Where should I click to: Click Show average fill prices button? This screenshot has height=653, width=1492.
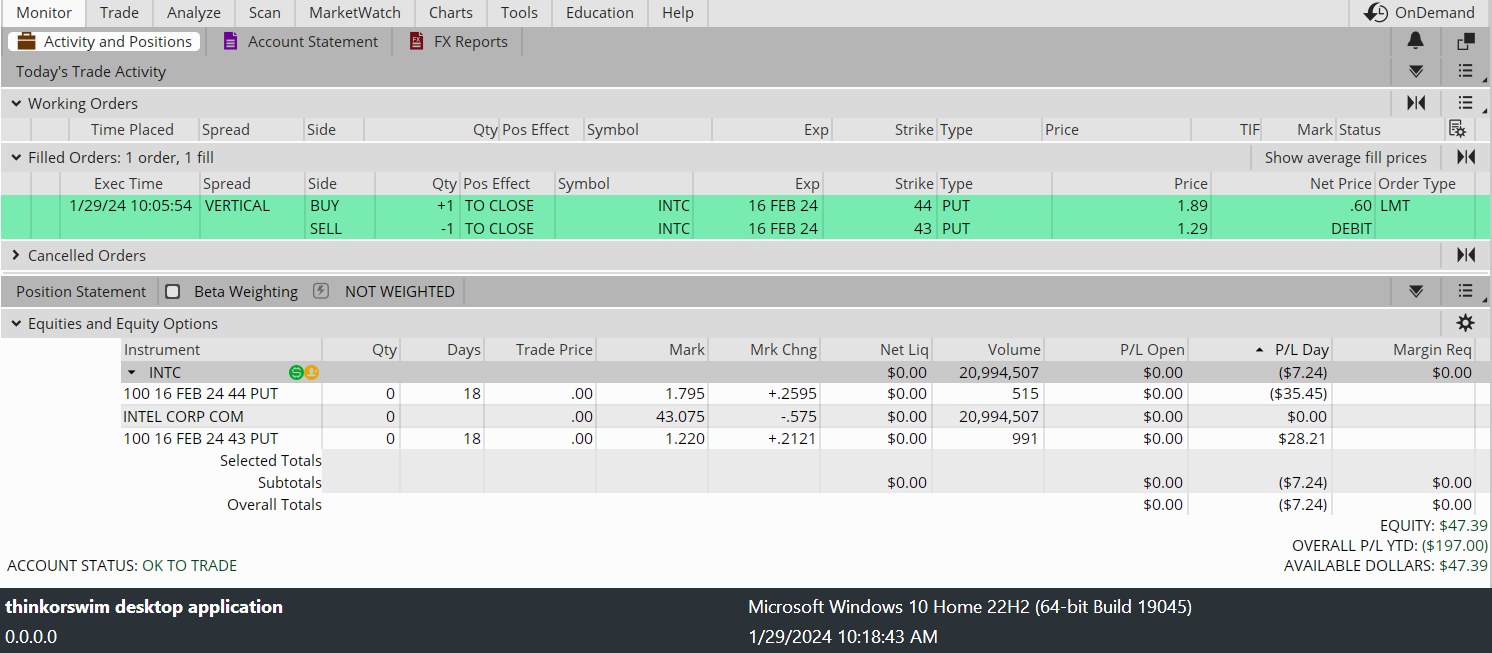pos(1345,157)
